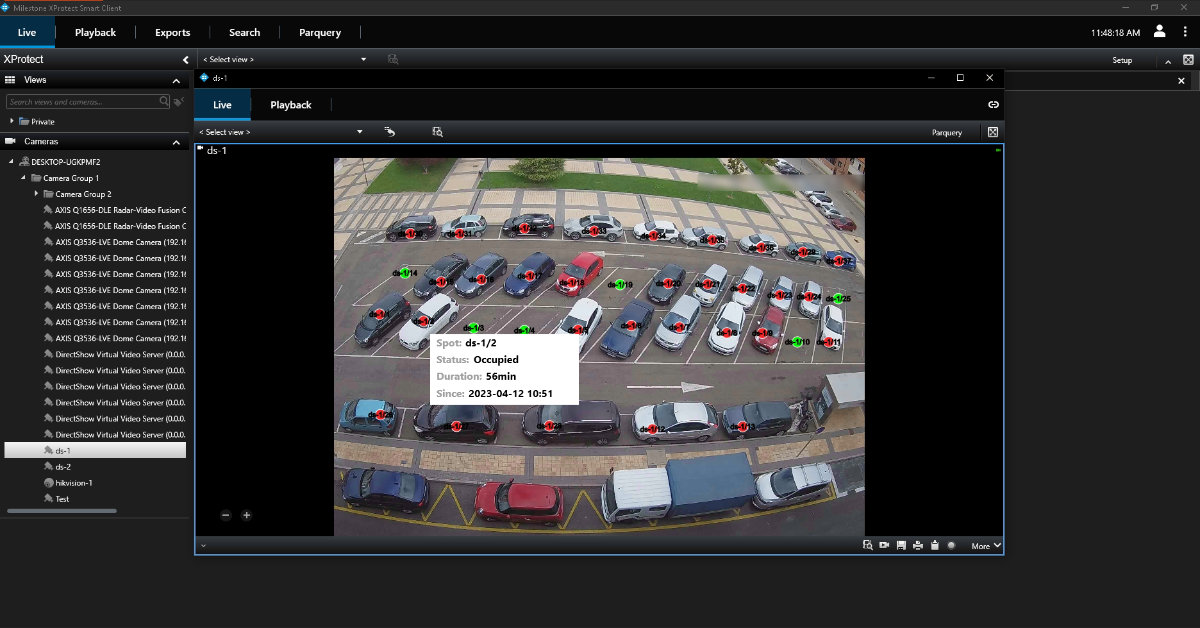
Task: Open the Playback tab in ds-1 window
Action: 290,105
